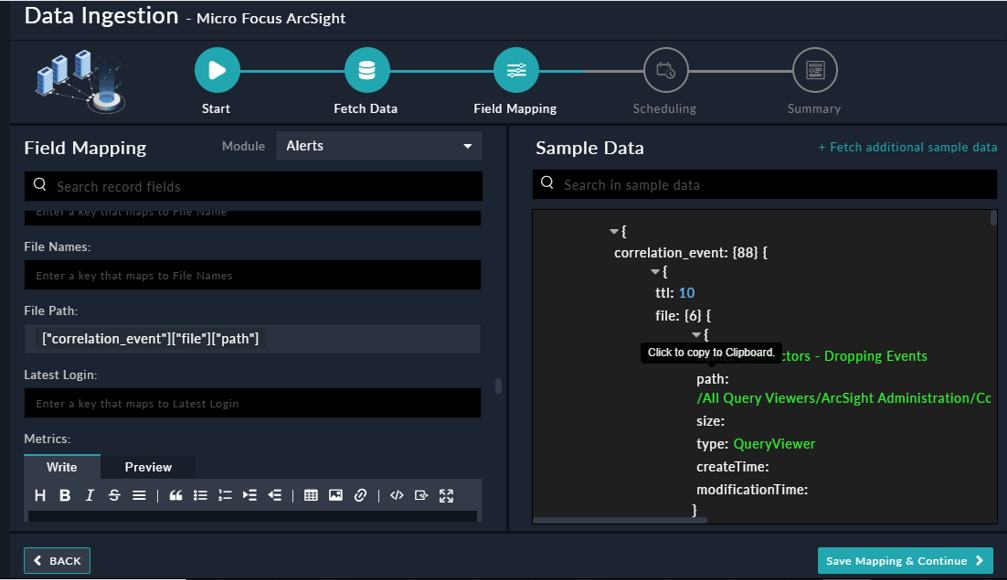Apply strikethrough in the Metrics editor
The height and width of the screenshot is (580, 1007).
(114, 495)
